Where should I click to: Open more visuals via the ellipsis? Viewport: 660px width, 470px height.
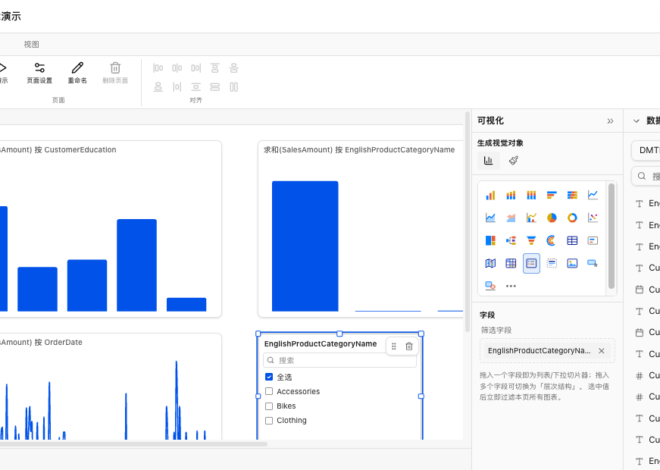(x=511, y=286)
